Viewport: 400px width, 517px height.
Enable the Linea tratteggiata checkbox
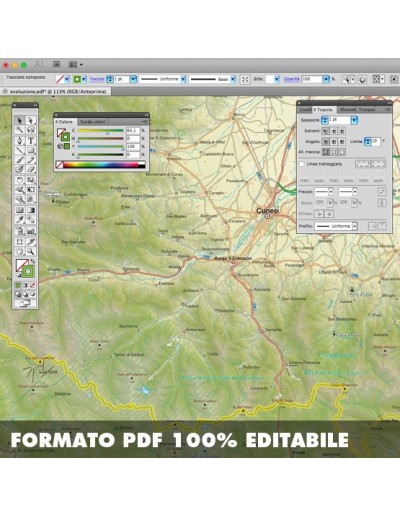302,164
